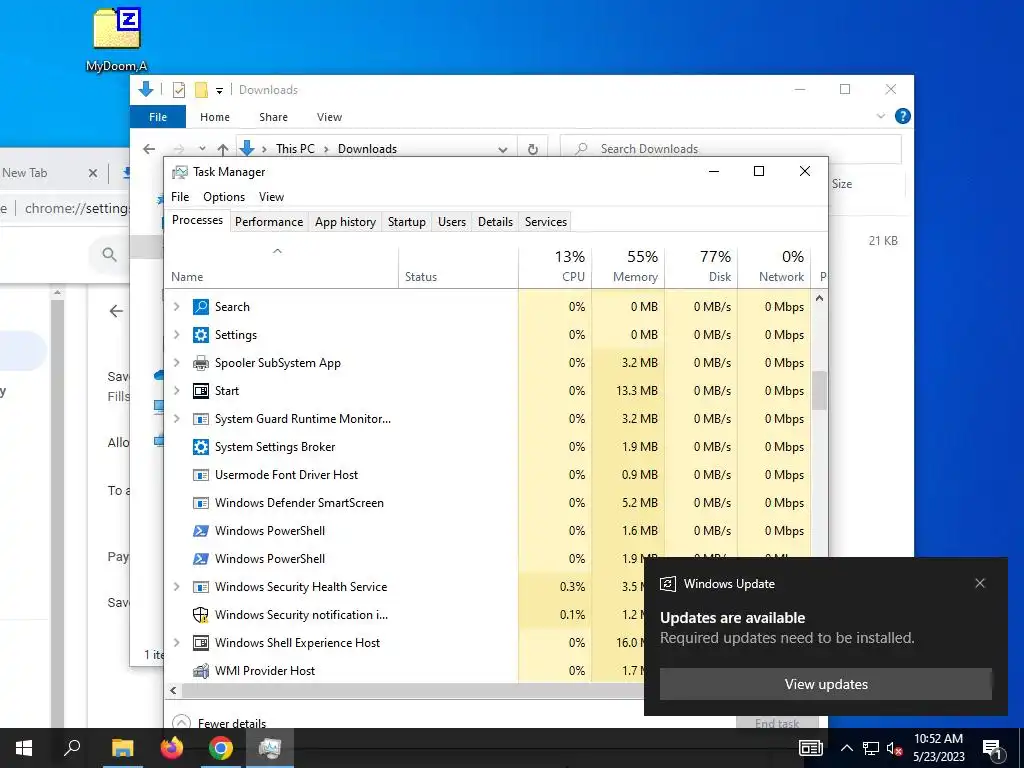The image size is (1024, 768).
Task: Go up one folder level in Explorer
Action: coord(223,149)
